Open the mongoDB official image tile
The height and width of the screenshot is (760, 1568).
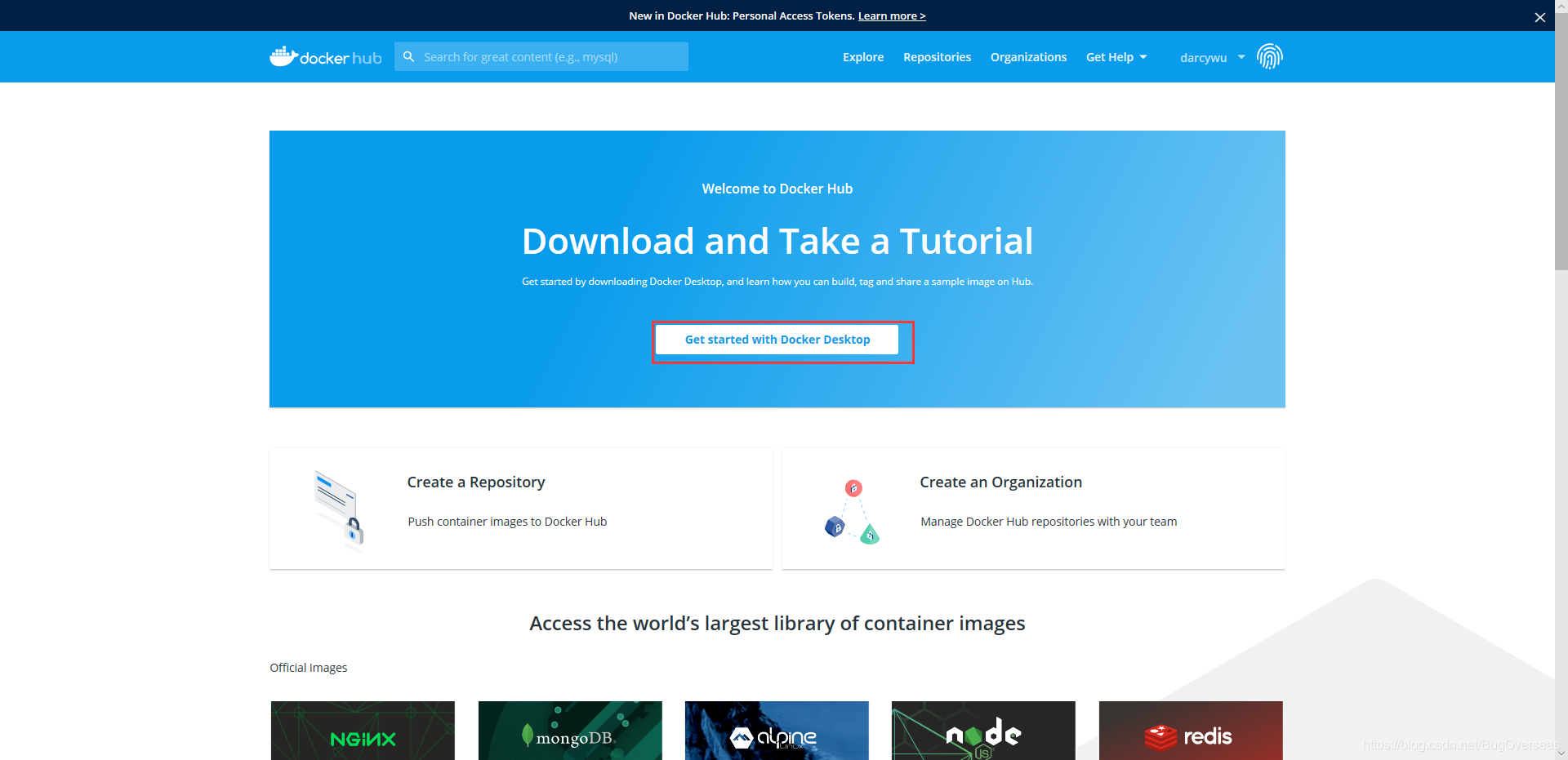[x=570, y=731]
